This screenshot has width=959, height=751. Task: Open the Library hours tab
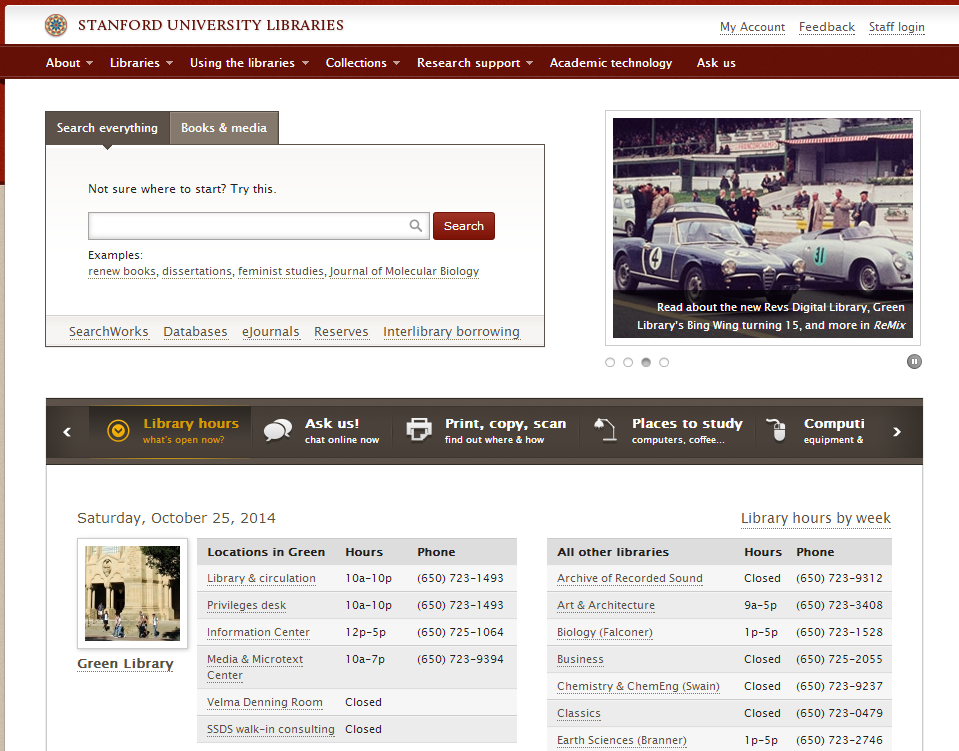click(170, 431)
